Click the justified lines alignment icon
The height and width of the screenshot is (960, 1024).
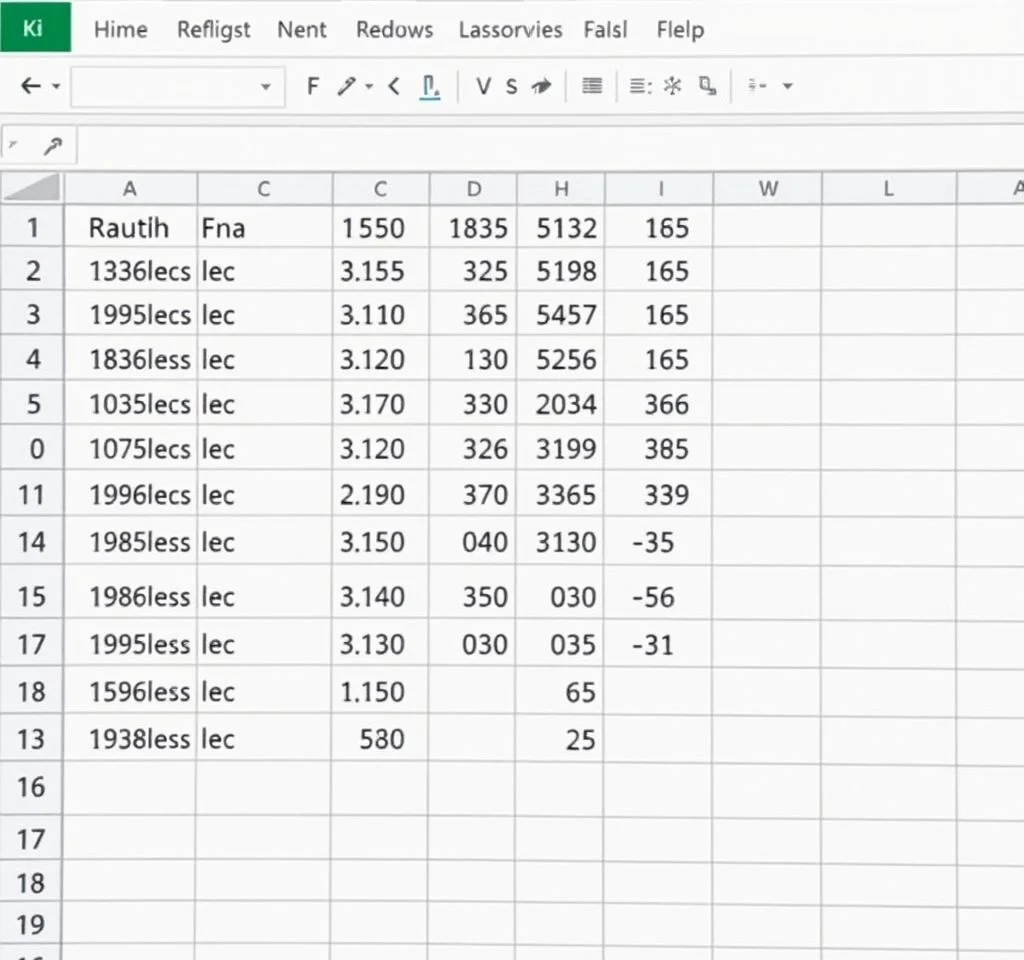coord(592,87)
